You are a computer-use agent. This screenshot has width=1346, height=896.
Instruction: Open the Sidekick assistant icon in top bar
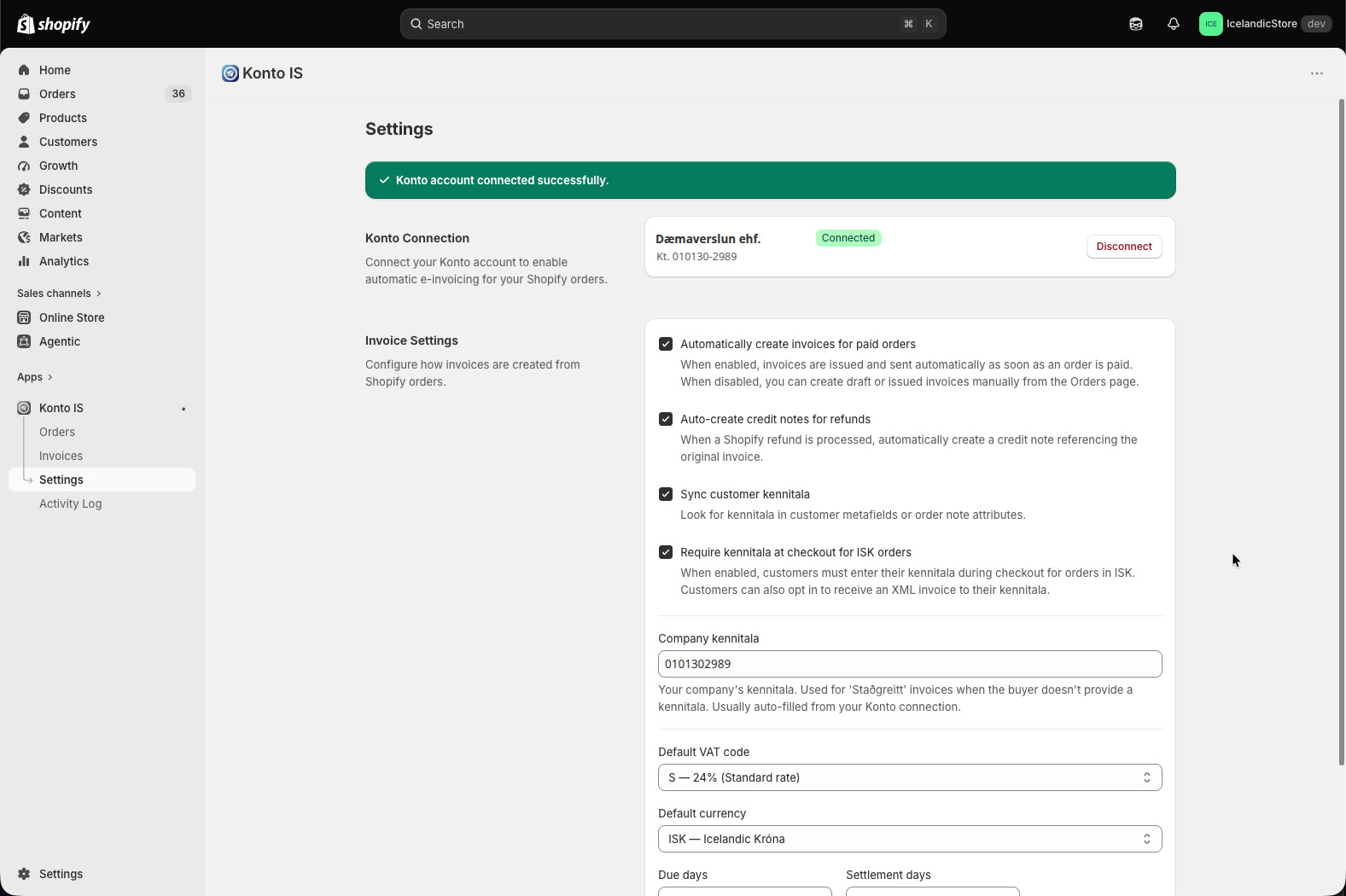[x=1135, y=24]
